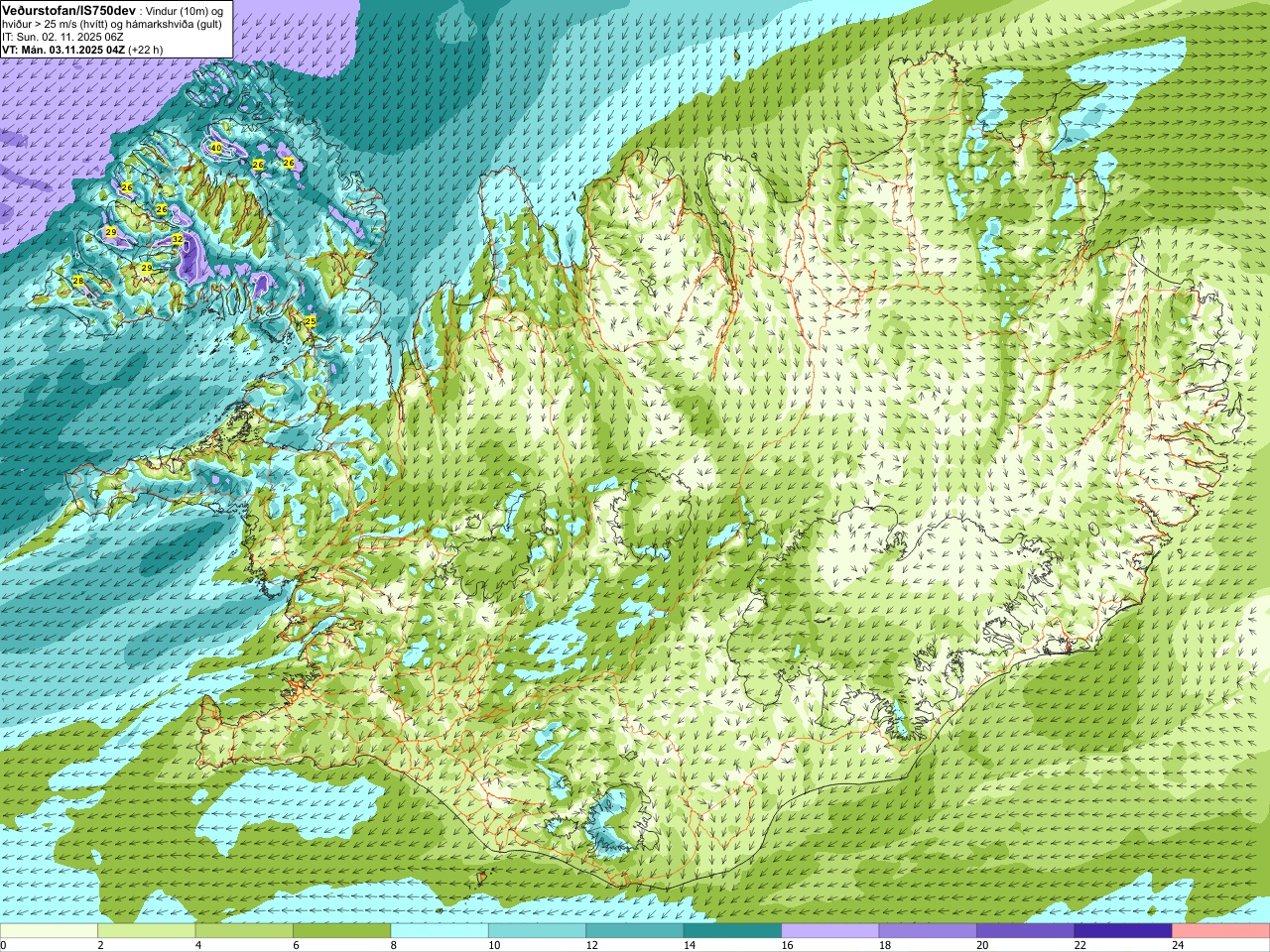This screenshot has height=952, width=1270.
Task: Click the text 'Vindur (10m) og'
Action: click(186, 11)
